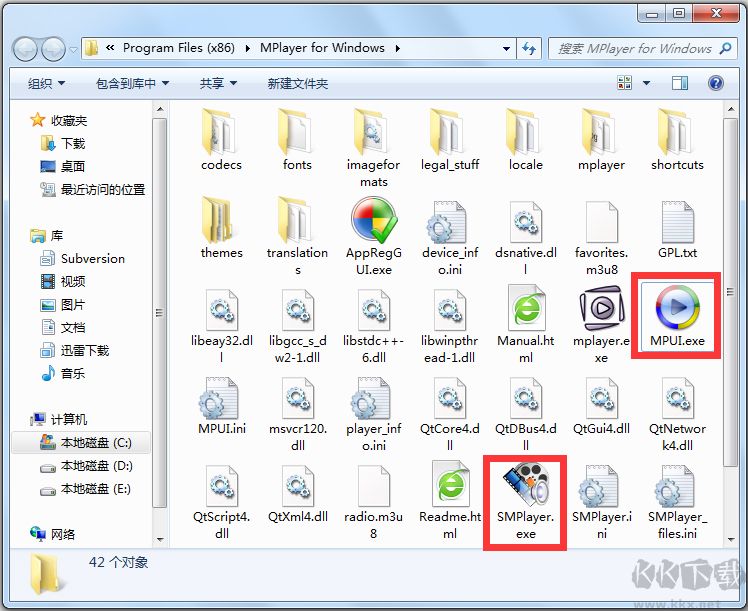
Task: Select the SMPlayer_files.ini file
Action: click(677, 501)
